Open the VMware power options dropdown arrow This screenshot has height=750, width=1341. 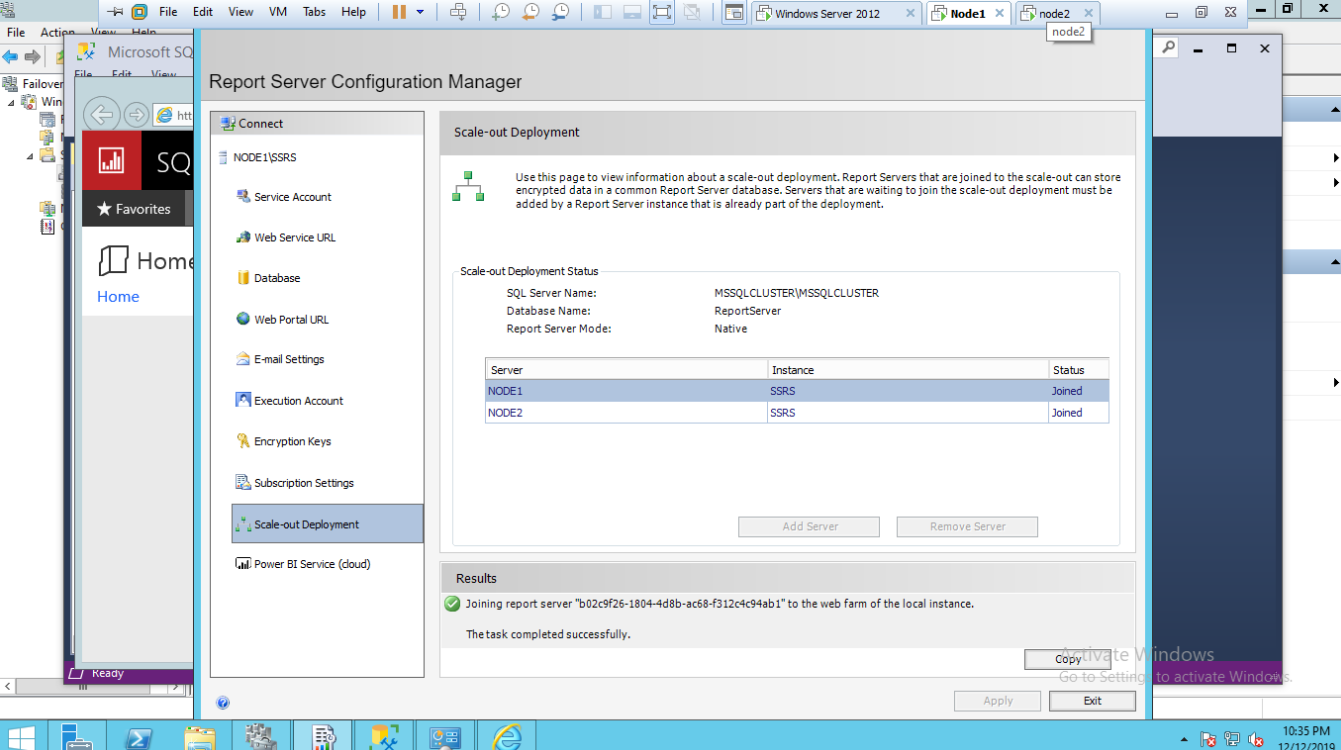(420, 12)
